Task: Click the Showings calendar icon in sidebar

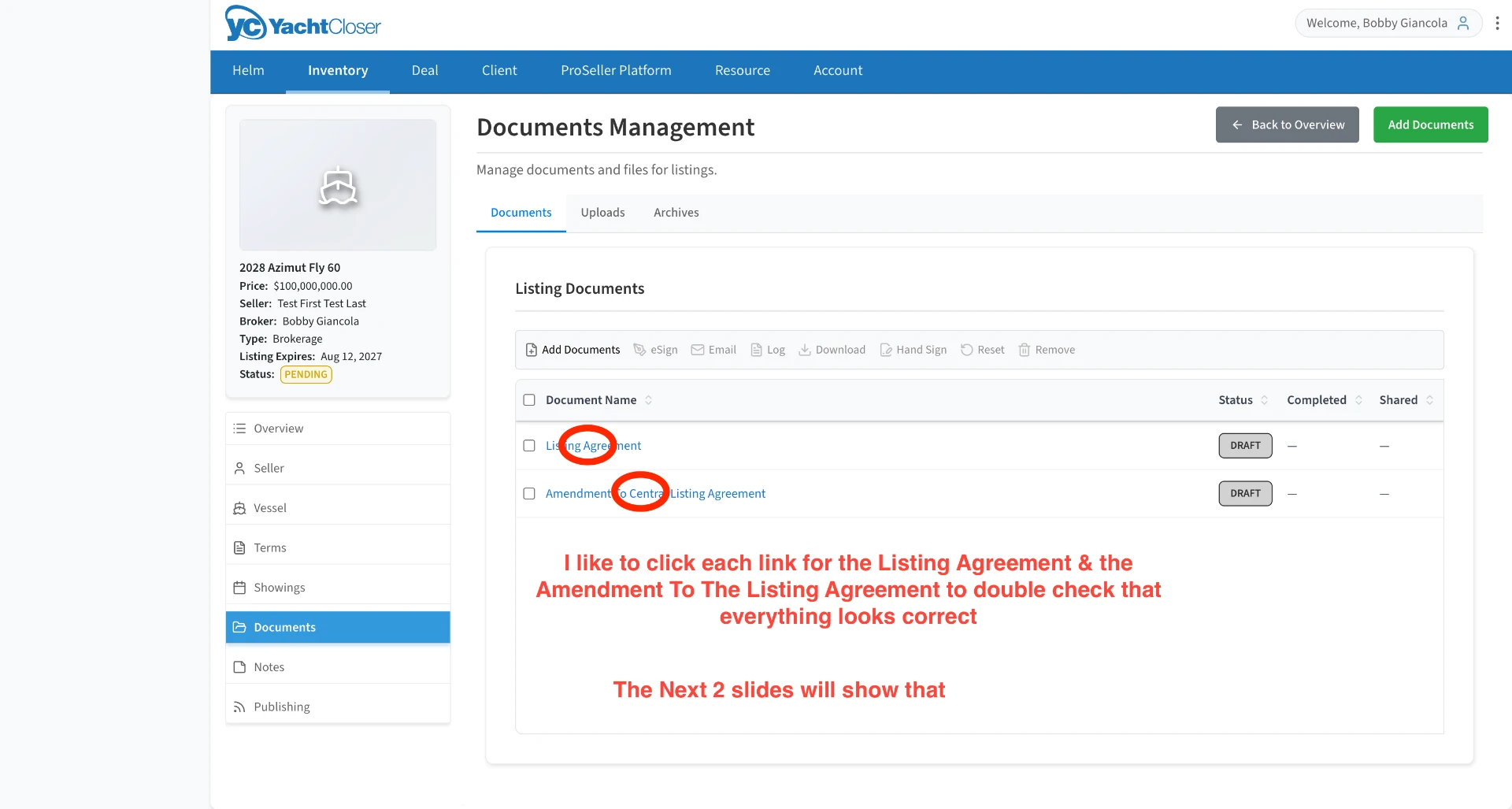Action: point(239,588)
